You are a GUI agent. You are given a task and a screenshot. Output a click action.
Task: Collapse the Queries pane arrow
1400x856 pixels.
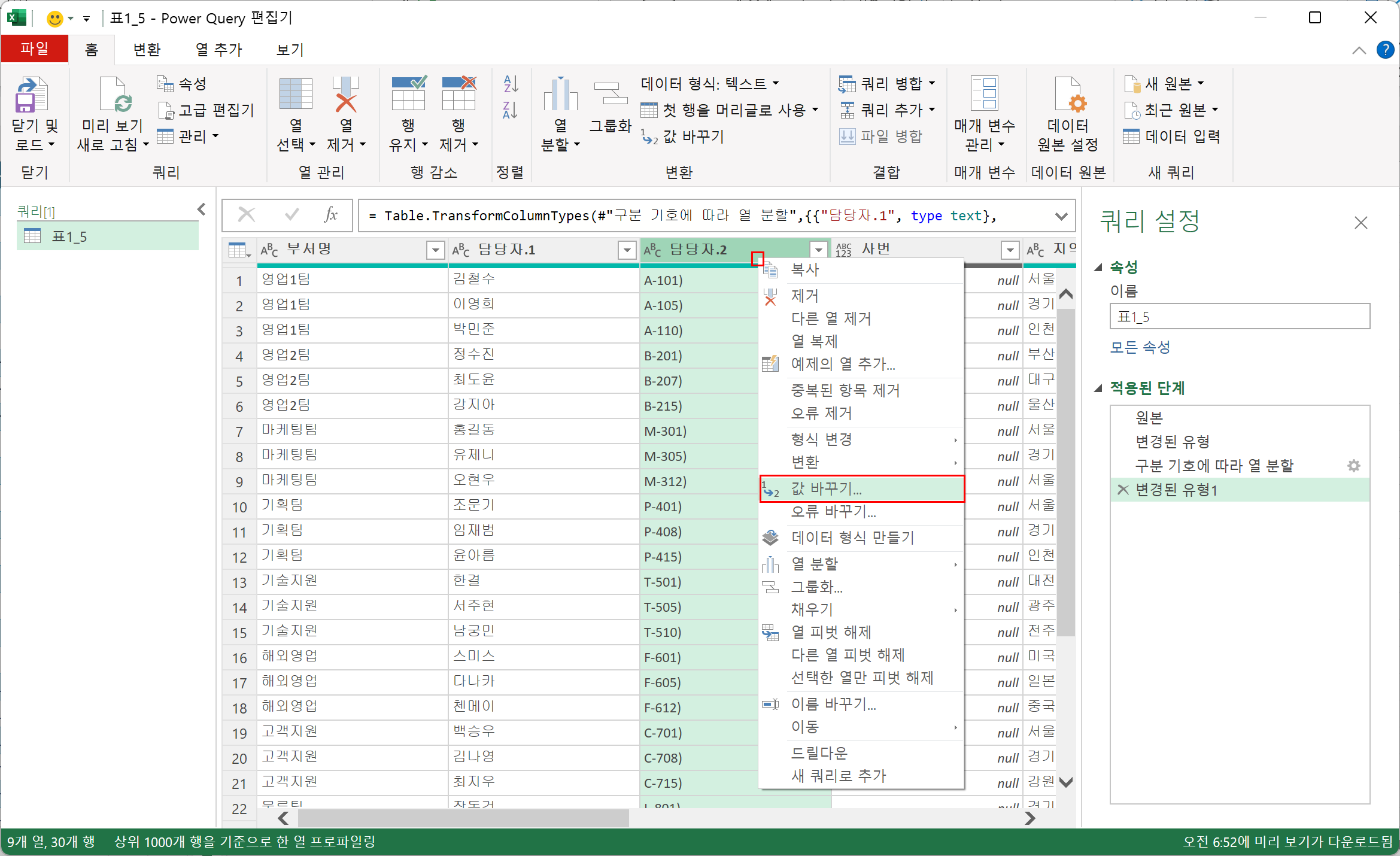coord(202,209)
